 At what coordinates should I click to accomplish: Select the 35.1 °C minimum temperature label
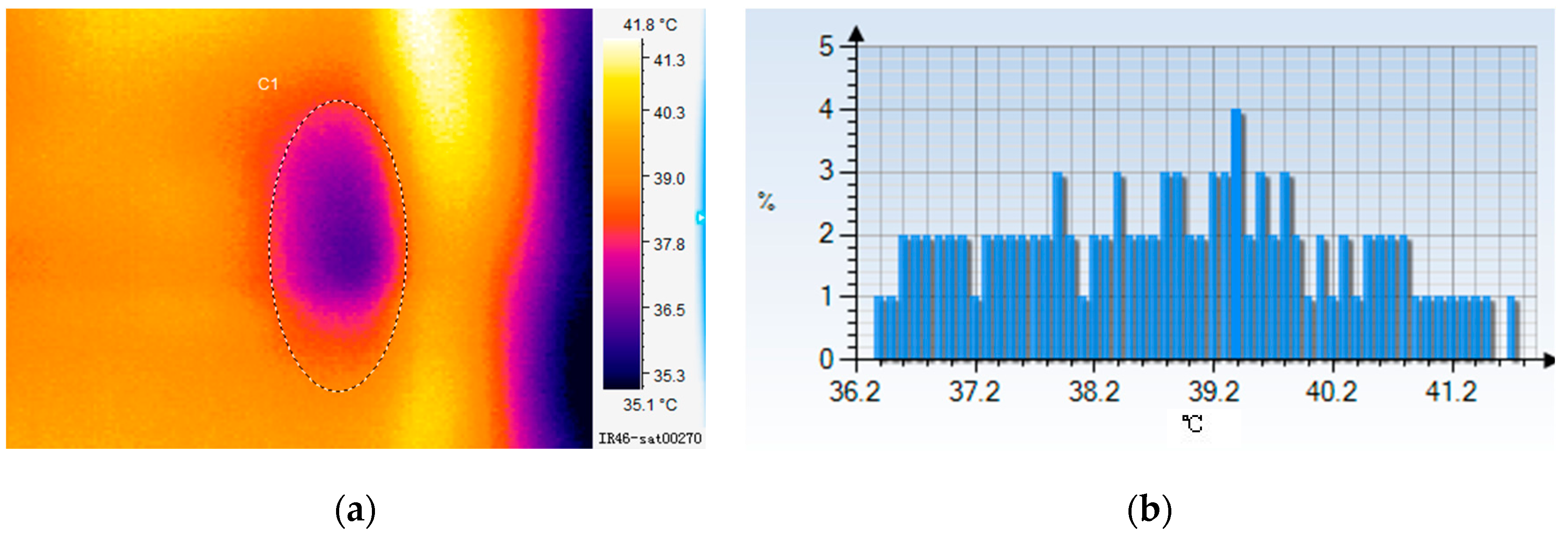(650, 405)
